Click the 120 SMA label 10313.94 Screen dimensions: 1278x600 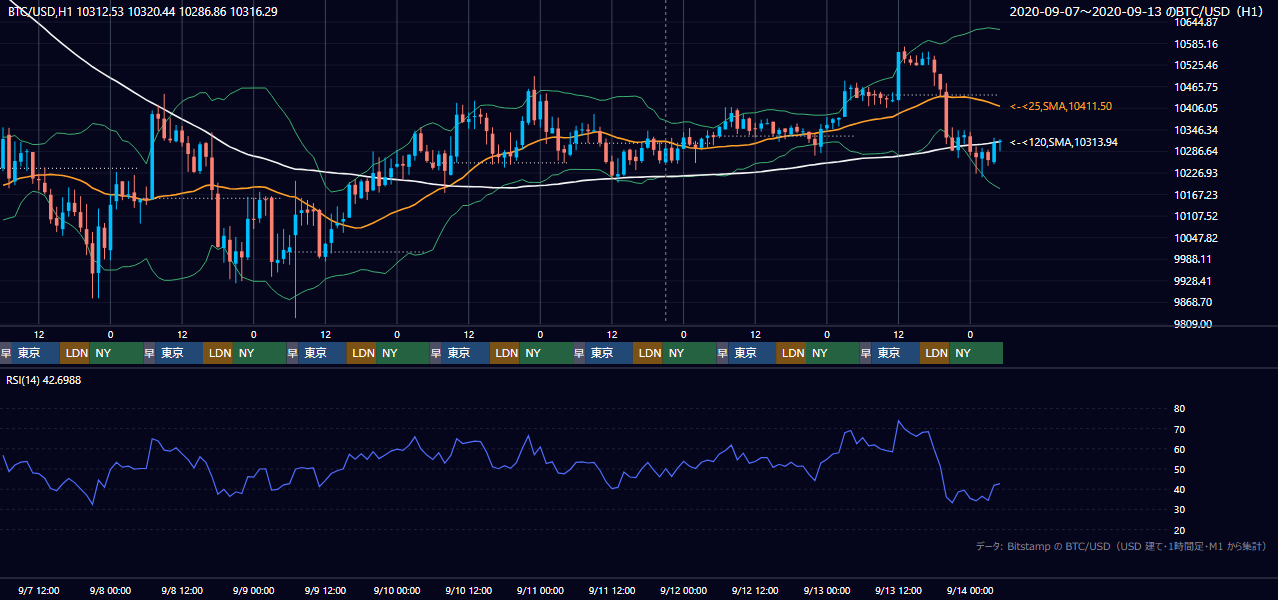[1064, 142]
